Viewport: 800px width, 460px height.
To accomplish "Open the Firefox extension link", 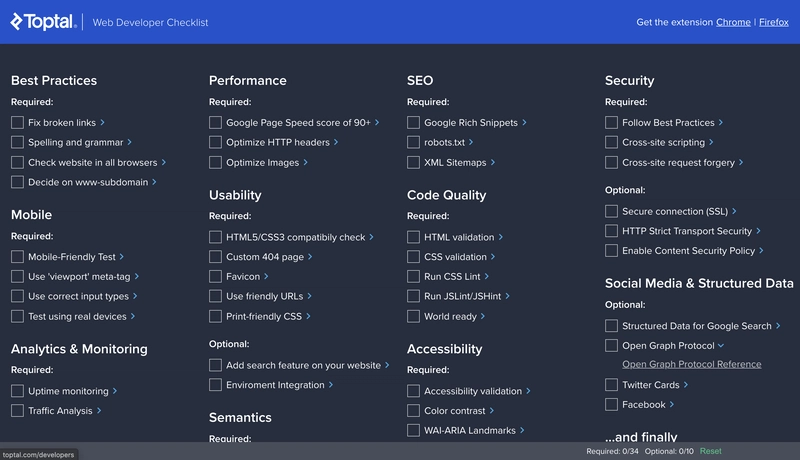I will pyautogui.click(x=773, y=22).
